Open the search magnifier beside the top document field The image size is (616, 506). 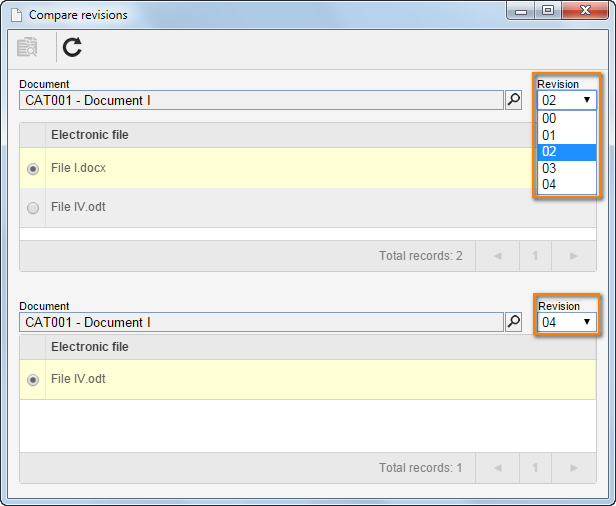[x=513, y=100]
